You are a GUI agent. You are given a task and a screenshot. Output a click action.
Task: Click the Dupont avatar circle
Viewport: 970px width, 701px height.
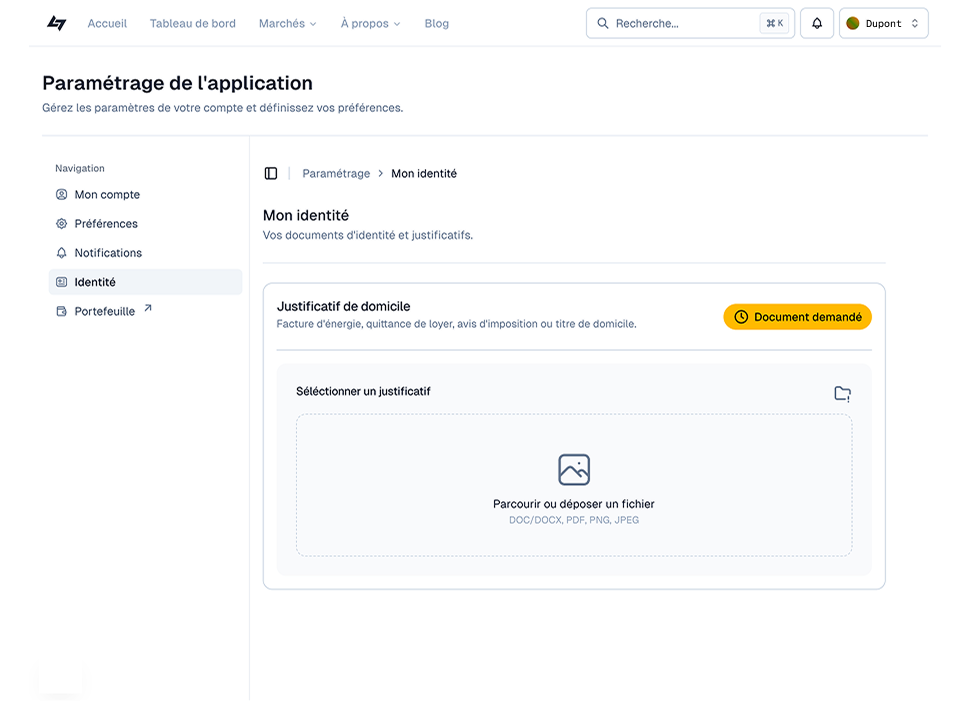853,23
